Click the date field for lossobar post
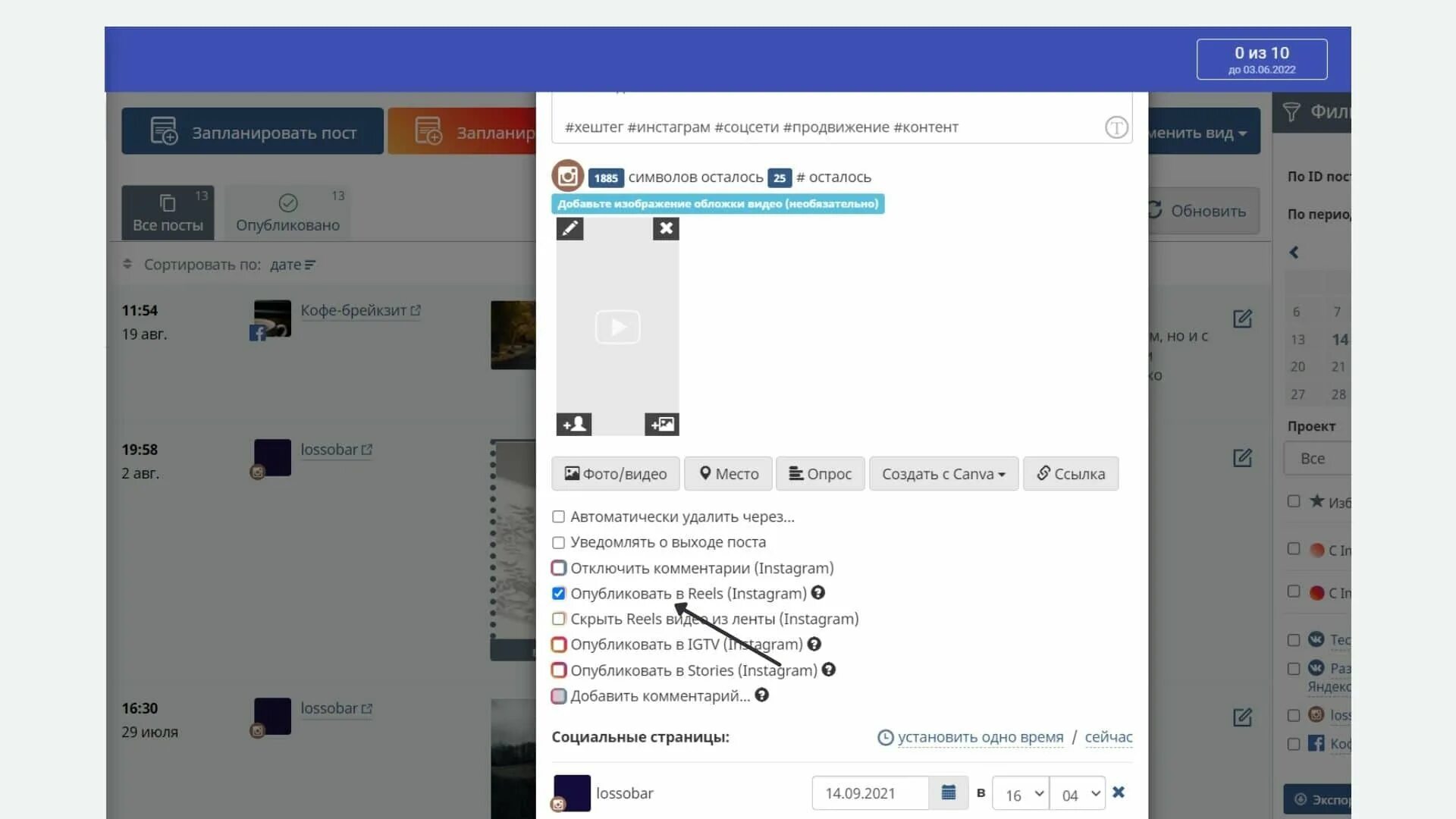 870,793
